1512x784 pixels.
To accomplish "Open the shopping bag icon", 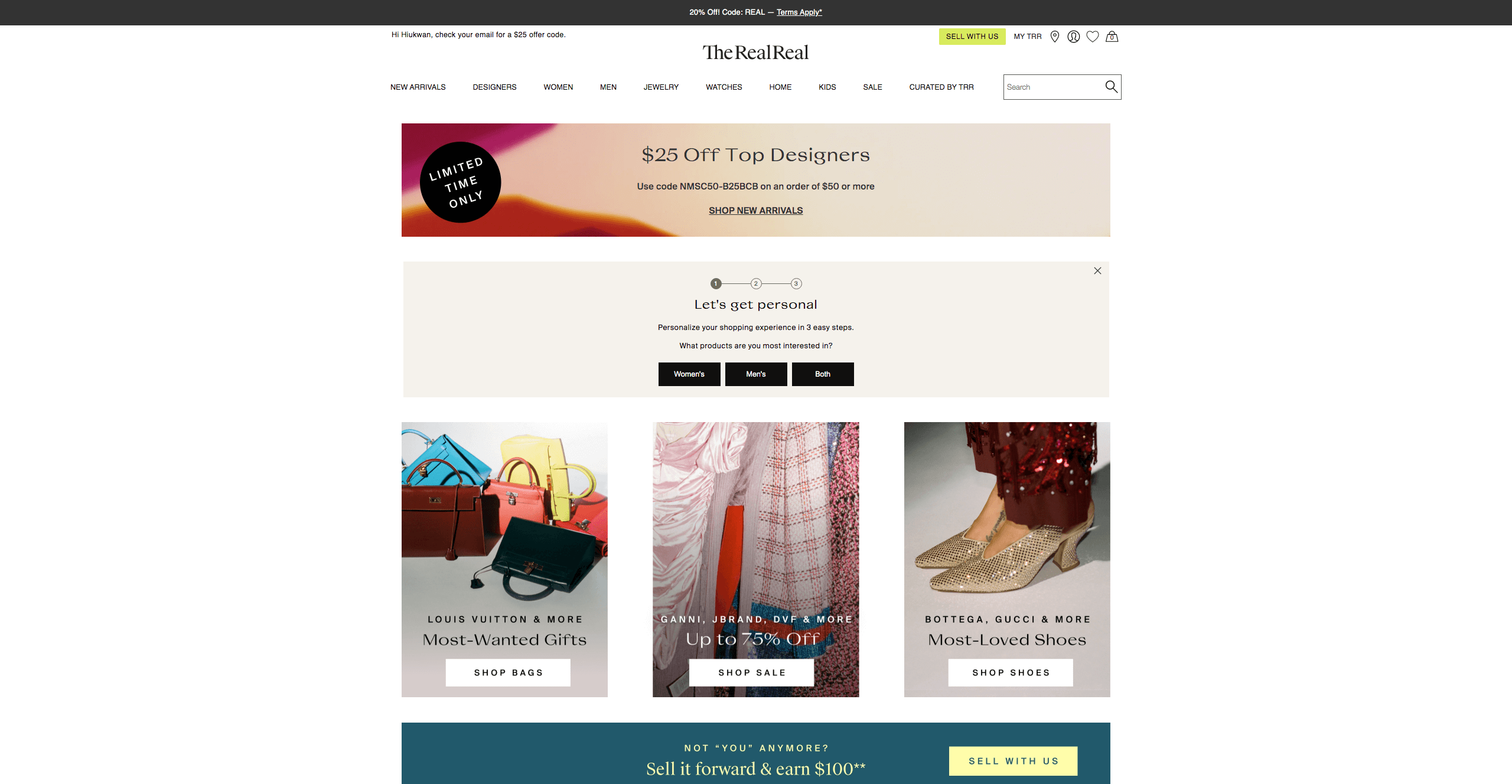I will pyautogui.click(x=1112, y=37).
